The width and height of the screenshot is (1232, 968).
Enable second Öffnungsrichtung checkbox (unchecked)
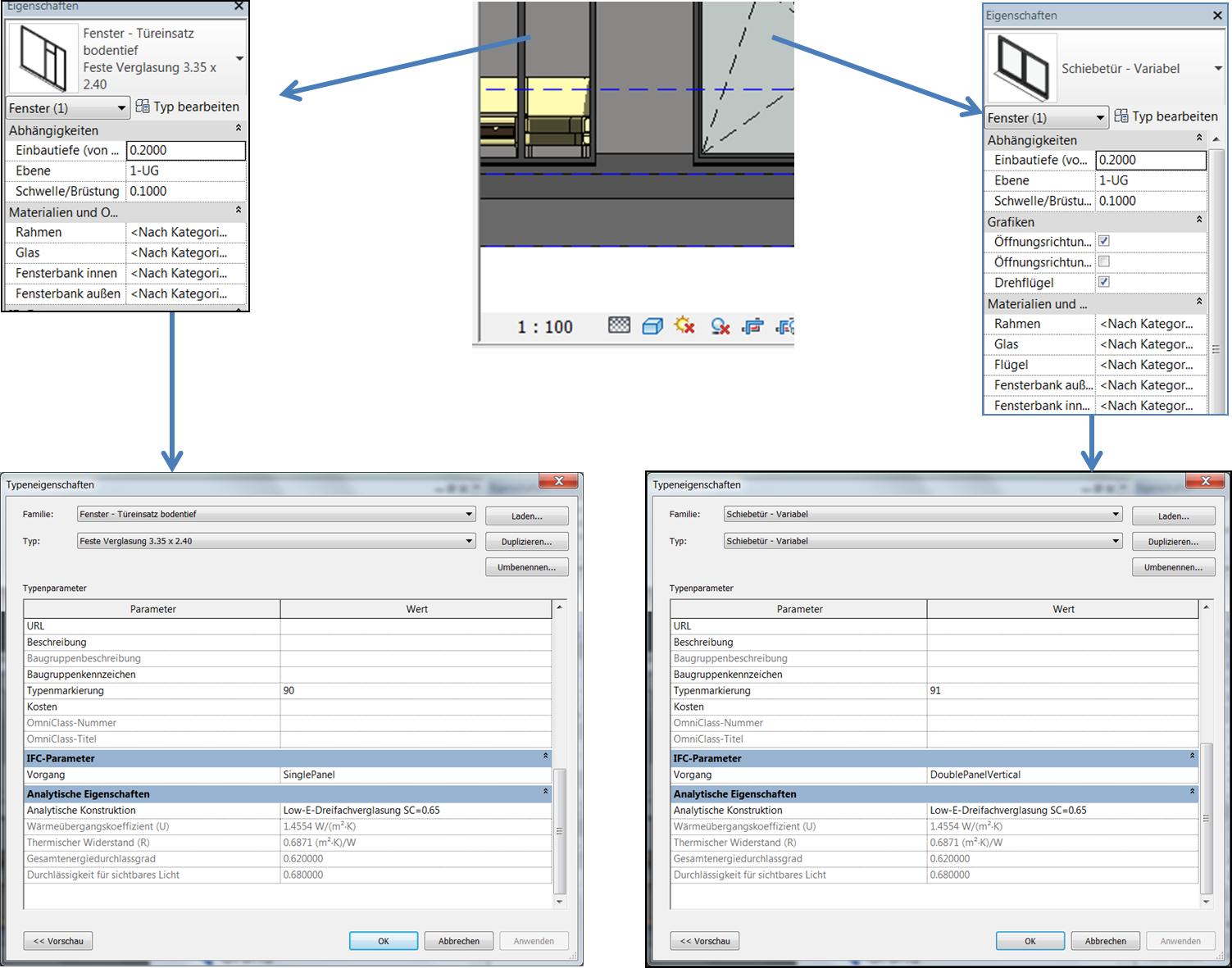pos(1104,261)
